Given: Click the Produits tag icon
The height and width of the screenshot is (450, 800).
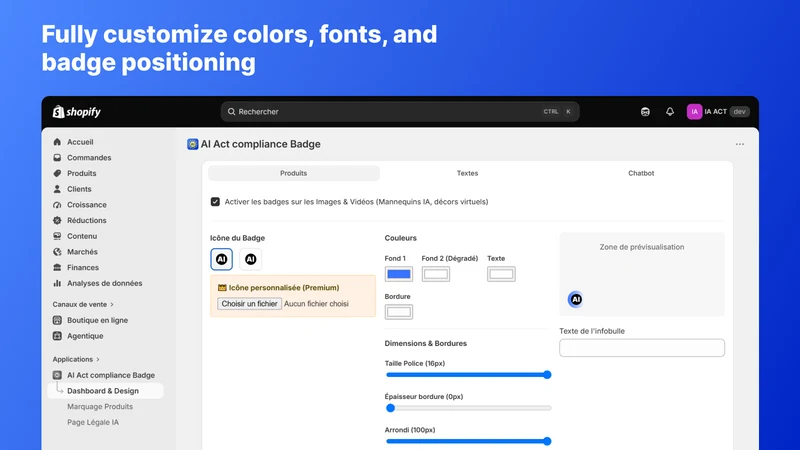Looking at the screenshot, I should point(57,173).
